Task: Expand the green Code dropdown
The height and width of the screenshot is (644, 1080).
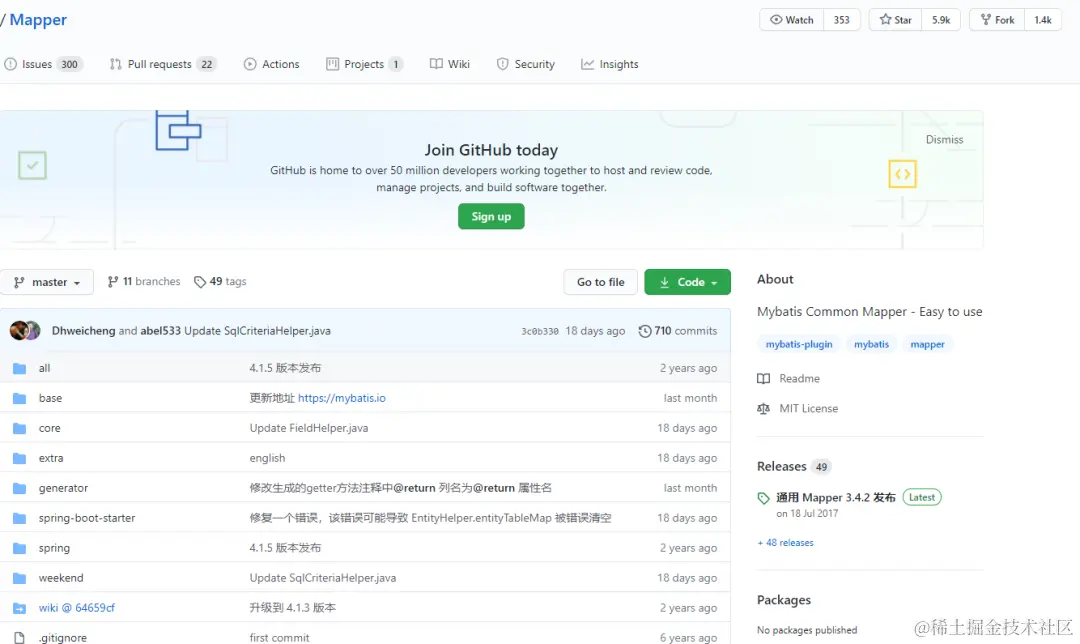Action: pyautogui.click(x=687, y=282)
